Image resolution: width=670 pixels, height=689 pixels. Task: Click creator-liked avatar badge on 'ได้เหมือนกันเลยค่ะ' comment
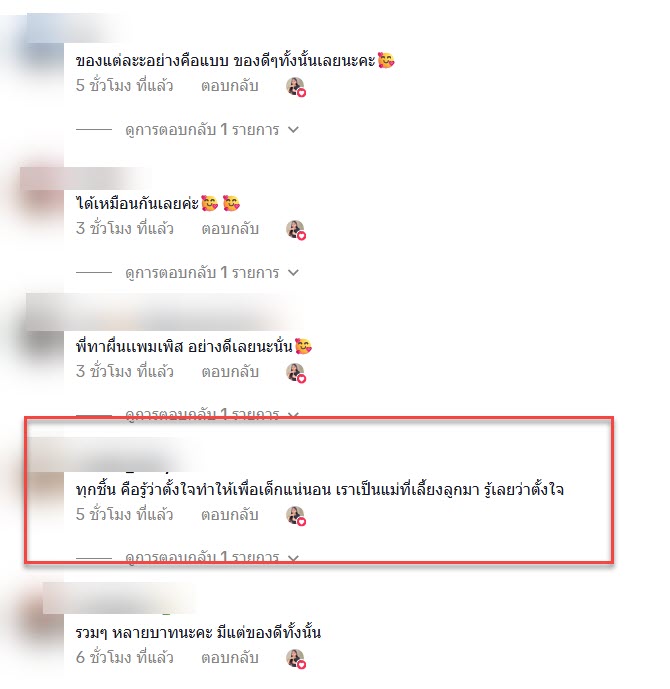(x=296, y=230)
